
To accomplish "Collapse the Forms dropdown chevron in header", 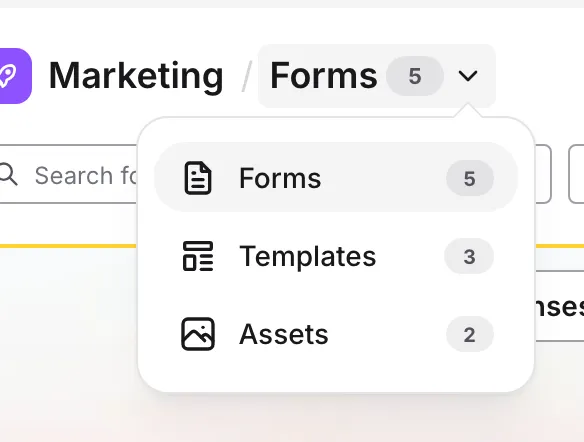I will pyautogui.click(x=467, y=76).
